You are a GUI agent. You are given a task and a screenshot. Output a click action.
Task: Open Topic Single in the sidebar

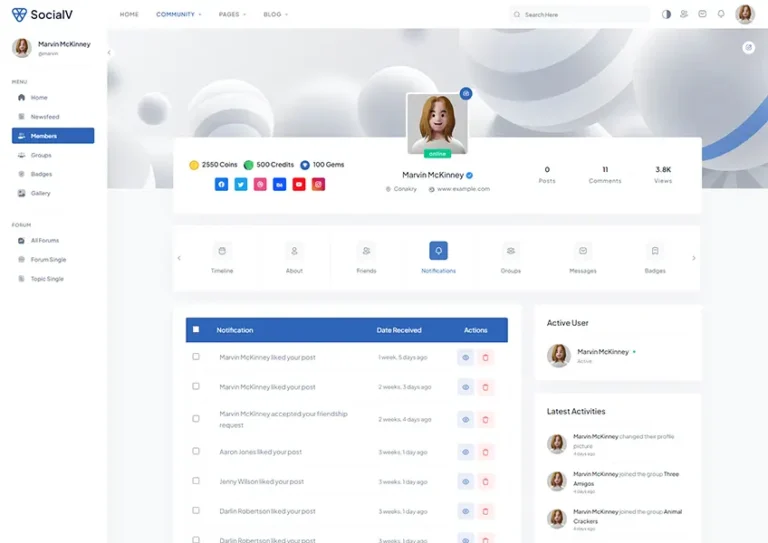pyautogui.click(x=53, y=279)
